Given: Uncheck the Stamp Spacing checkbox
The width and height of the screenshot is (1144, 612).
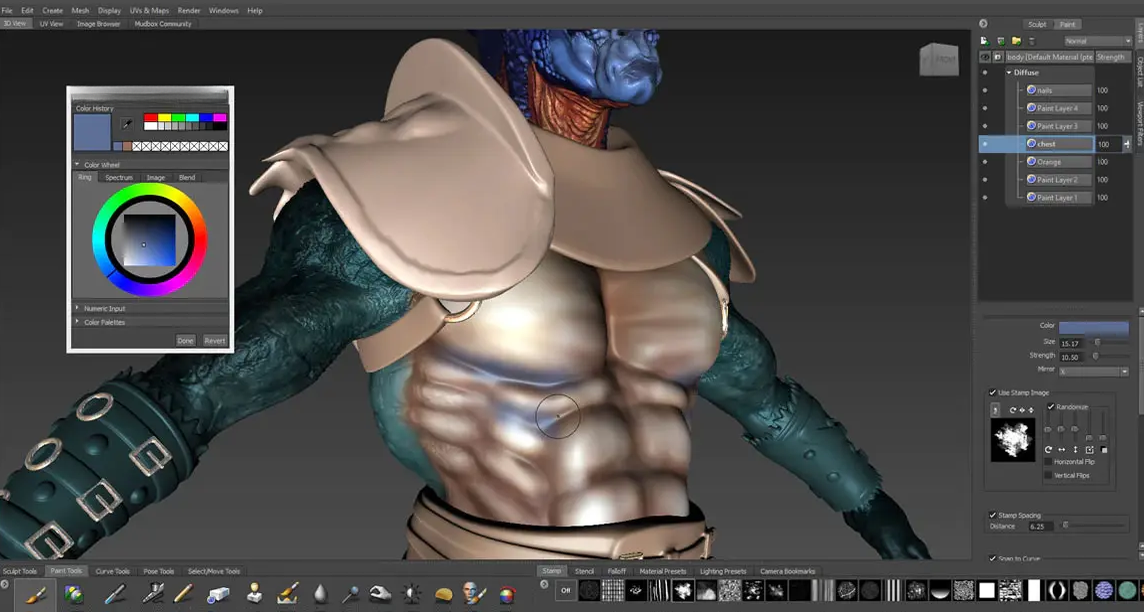Looking at the screenshot, I should (x=992, y=515).
